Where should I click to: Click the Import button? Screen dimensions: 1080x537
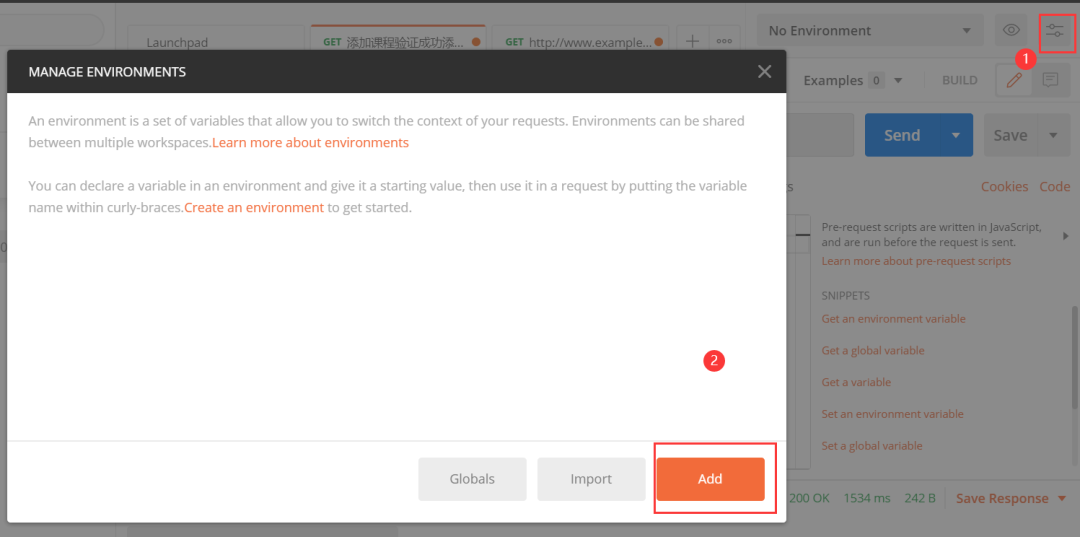[591, 479]
